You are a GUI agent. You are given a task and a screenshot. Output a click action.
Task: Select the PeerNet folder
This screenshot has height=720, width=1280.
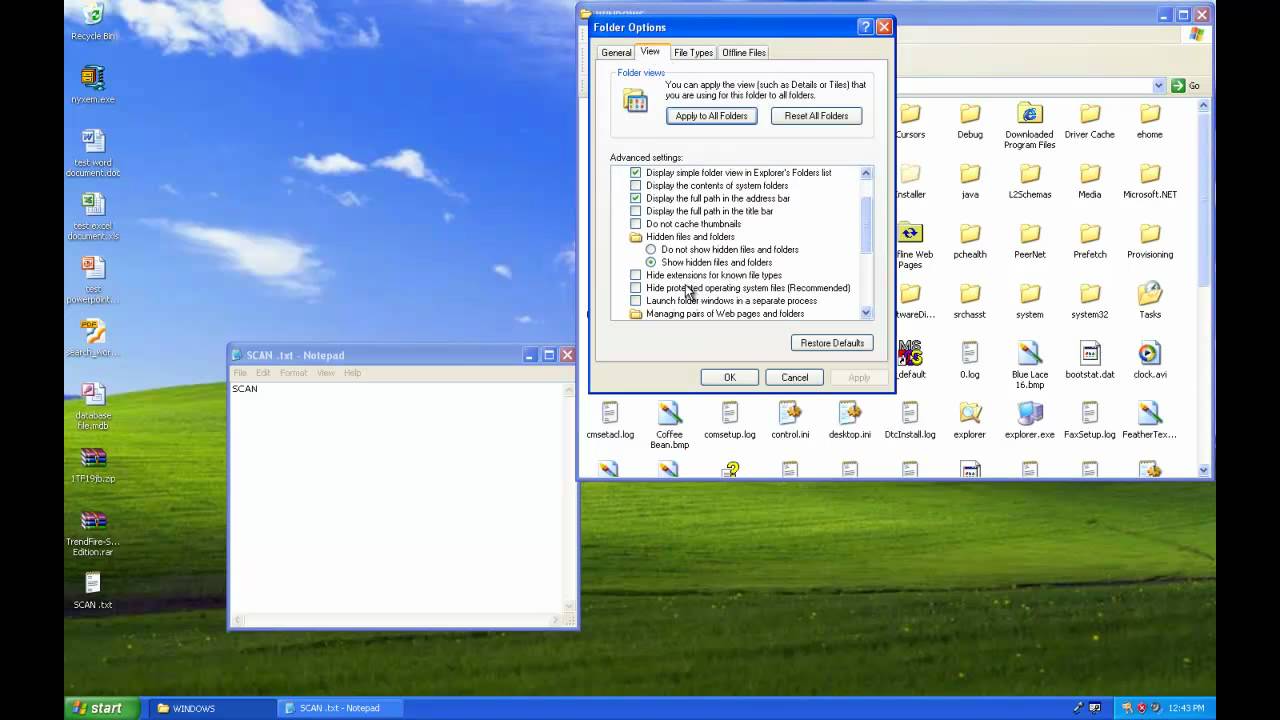pyautogui.click(x=1030, y=241)
